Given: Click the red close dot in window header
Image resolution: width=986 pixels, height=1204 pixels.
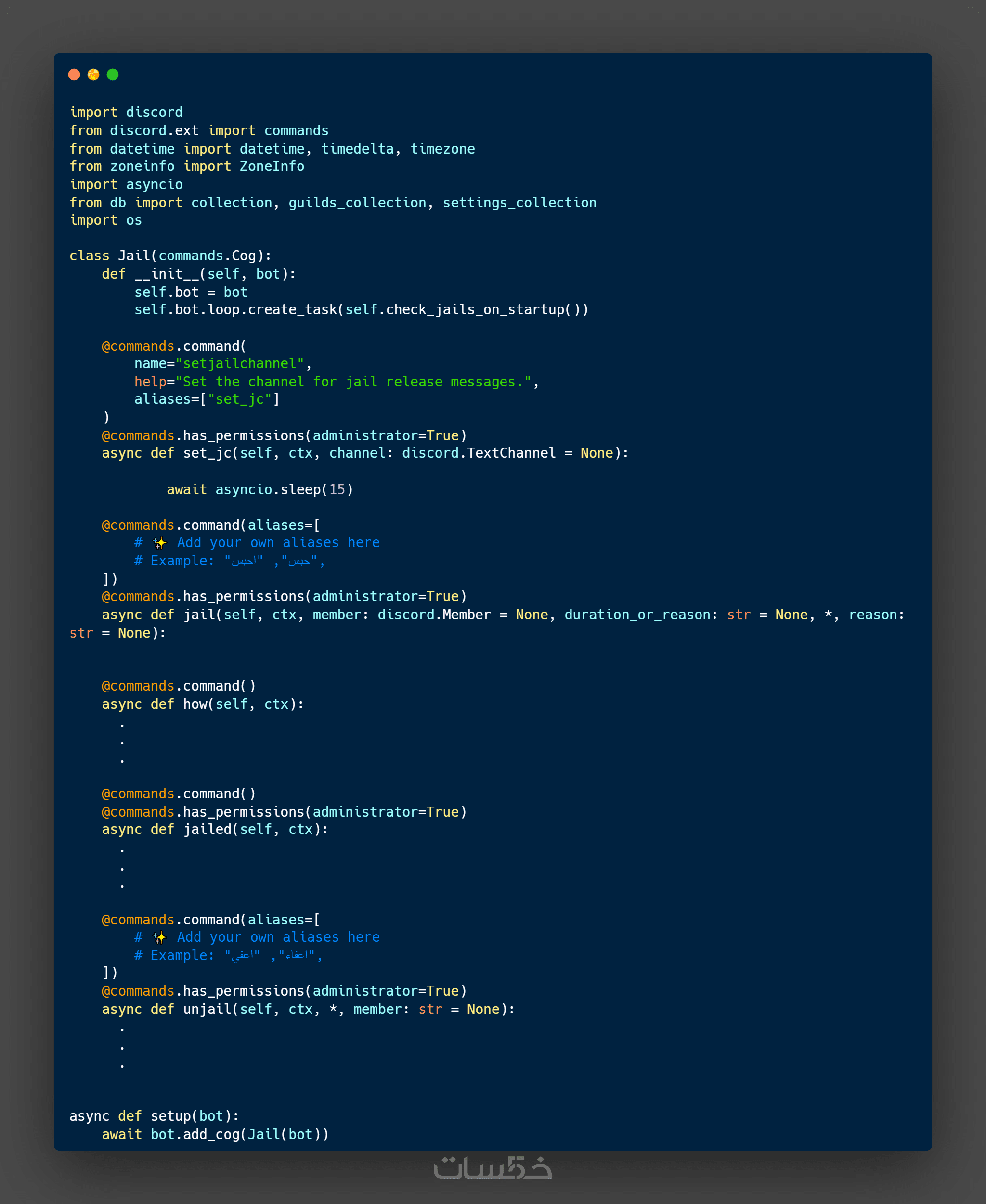Looking at the screenshot, I should click(x=74, y=75).
